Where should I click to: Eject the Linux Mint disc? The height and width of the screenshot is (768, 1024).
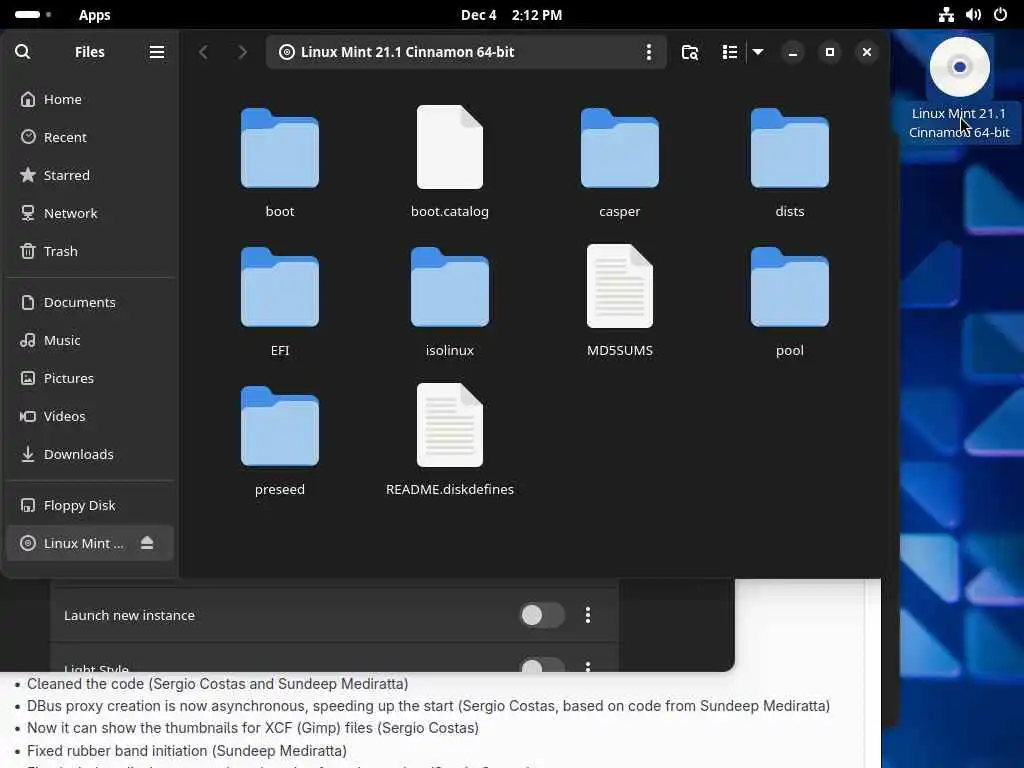click(147, 543)
